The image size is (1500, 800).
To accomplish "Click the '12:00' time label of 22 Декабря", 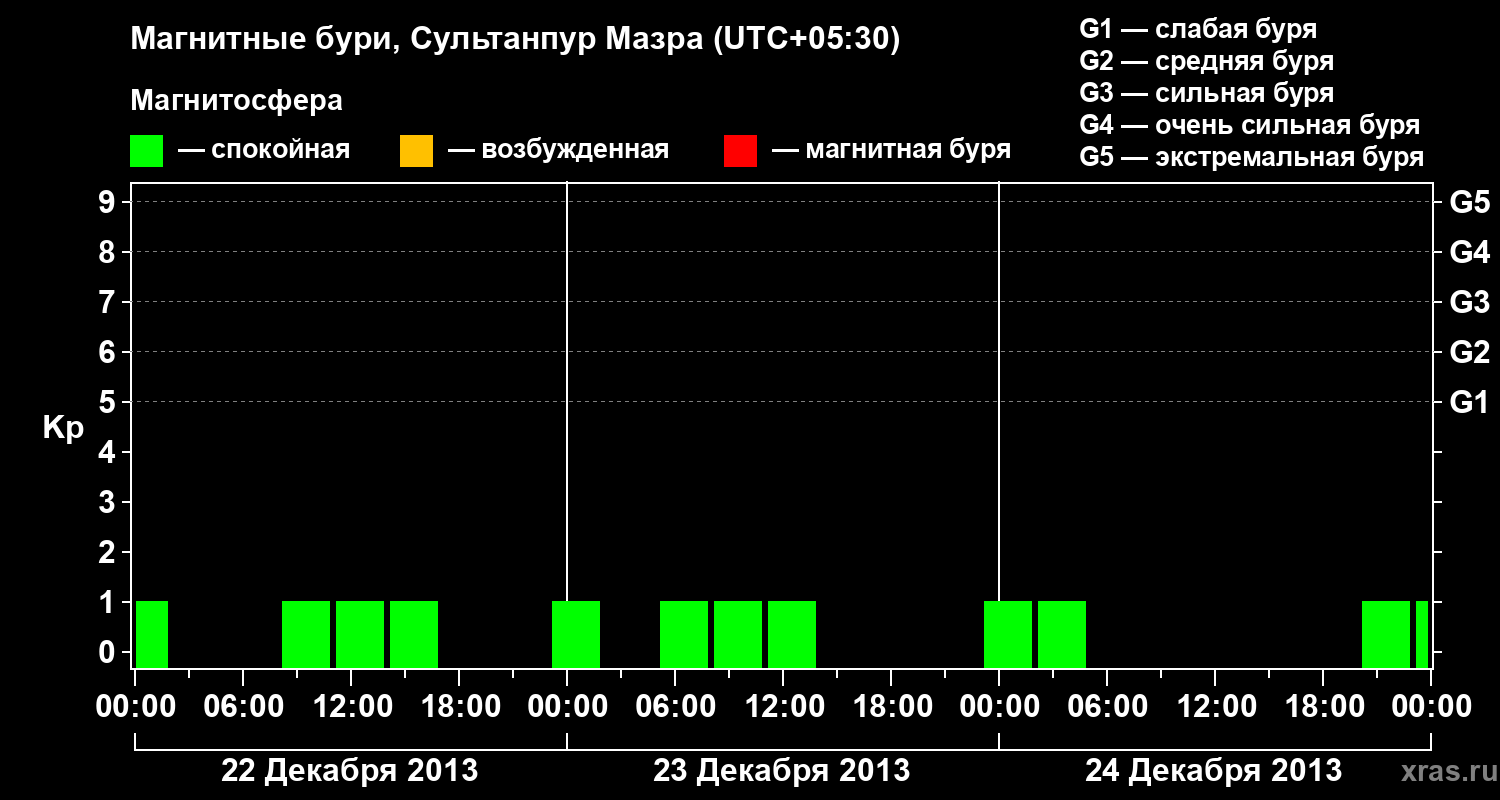I will coord(351,707).
